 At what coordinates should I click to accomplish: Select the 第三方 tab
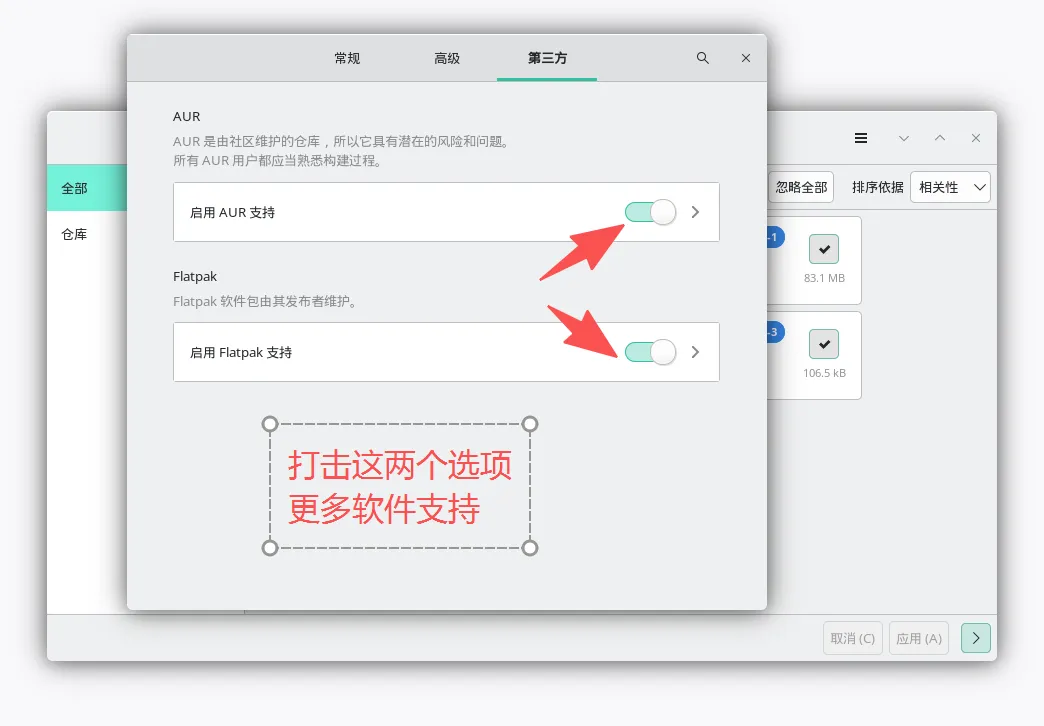547,59
